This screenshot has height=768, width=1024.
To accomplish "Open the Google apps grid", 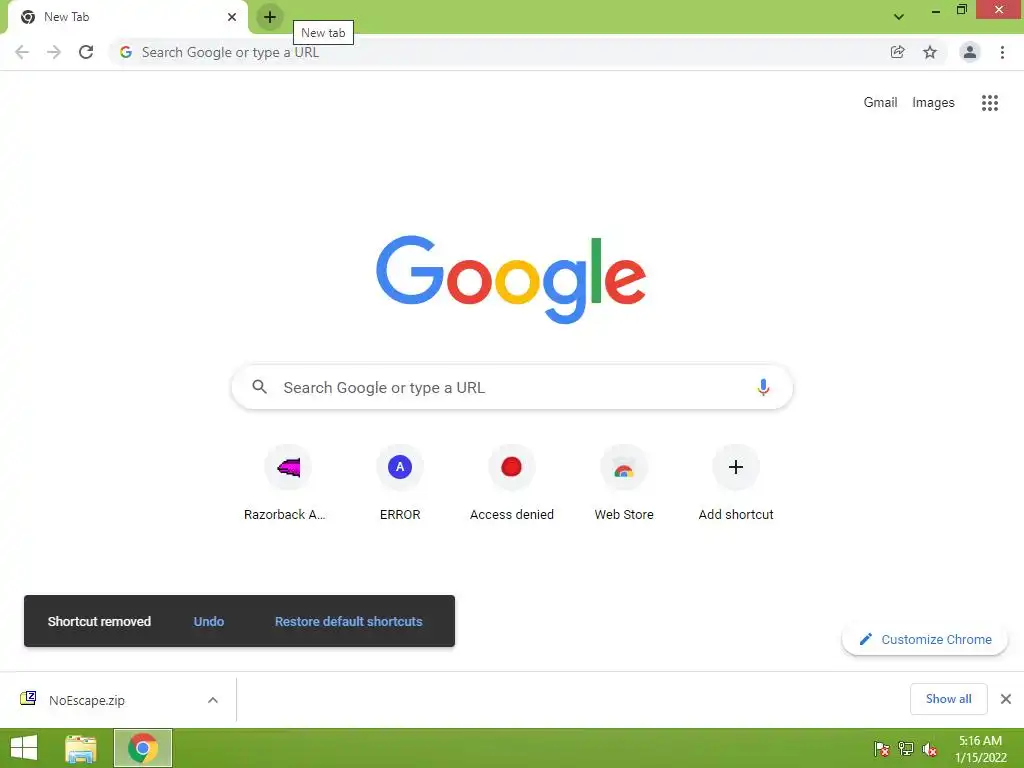I will point(990,103).
